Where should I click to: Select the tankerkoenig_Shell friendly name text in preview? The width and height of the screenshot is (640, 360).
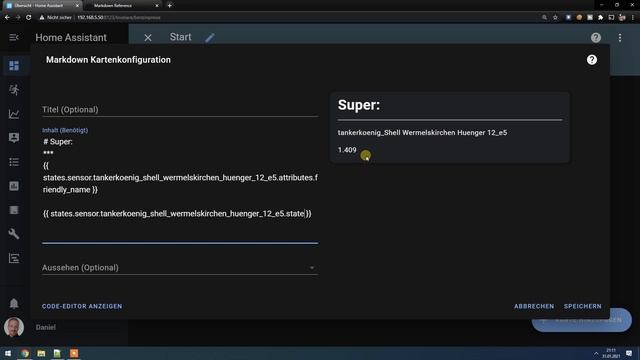[422, 133]
